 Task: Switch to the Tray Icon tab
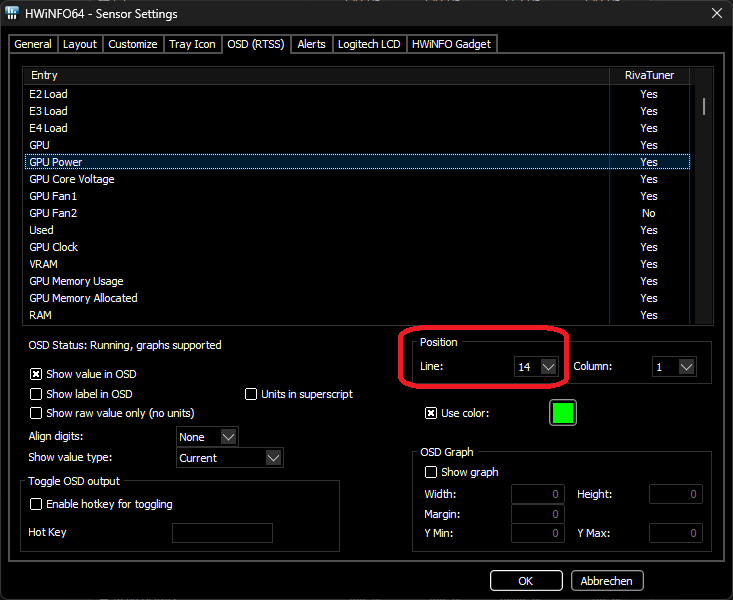tap(192, 44)
